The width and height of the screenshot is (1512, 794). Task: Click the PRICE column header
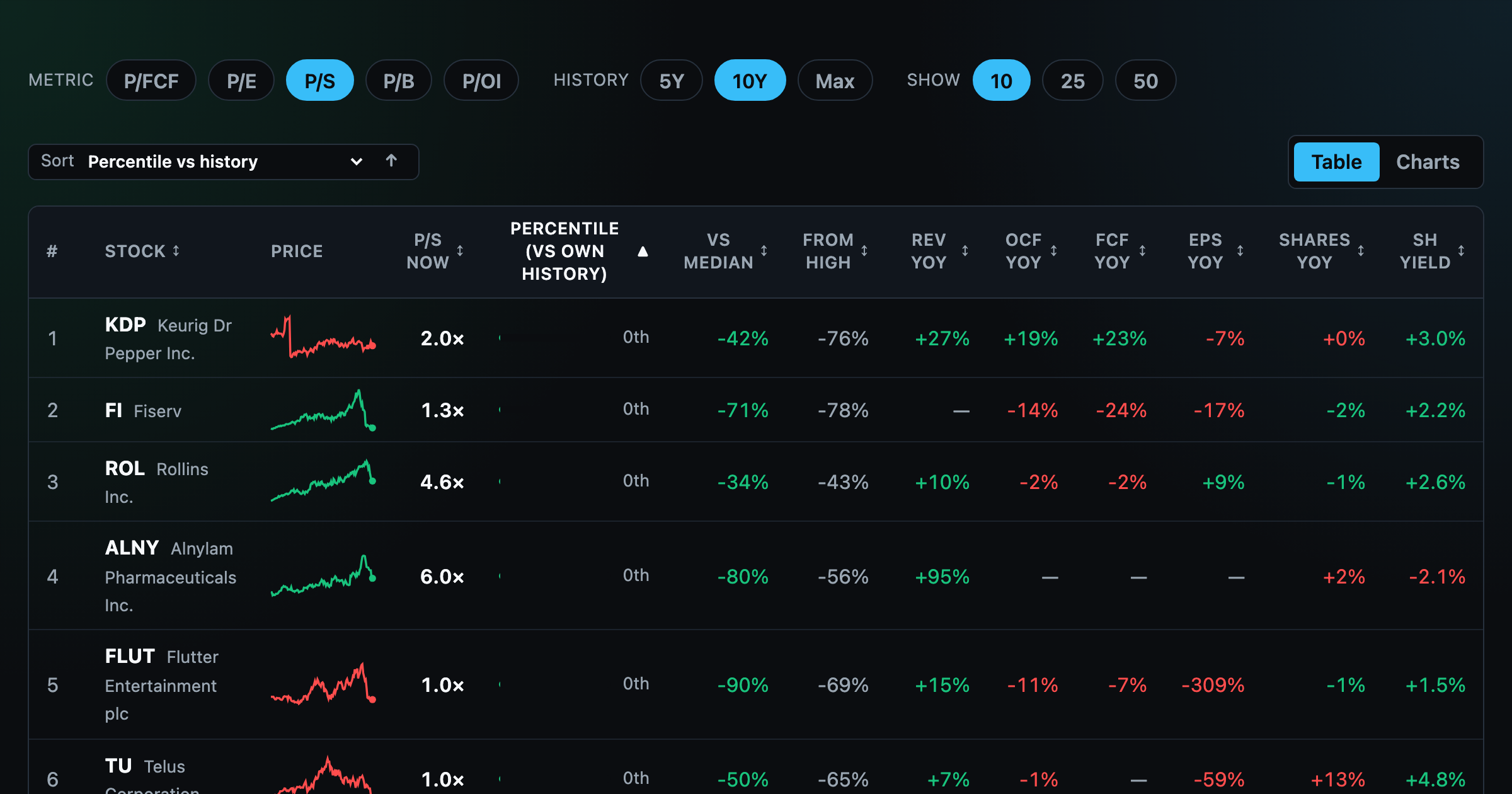297,251
